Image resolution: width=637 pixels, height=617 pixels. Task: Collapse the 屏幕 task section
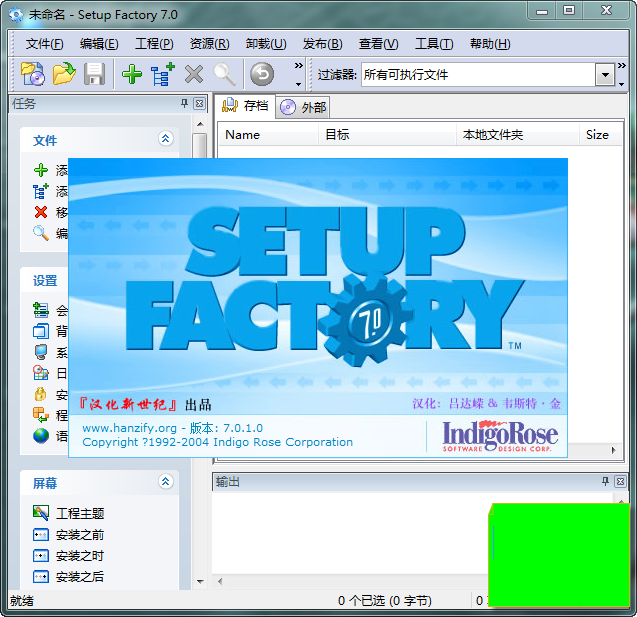[x=166, y=482]
